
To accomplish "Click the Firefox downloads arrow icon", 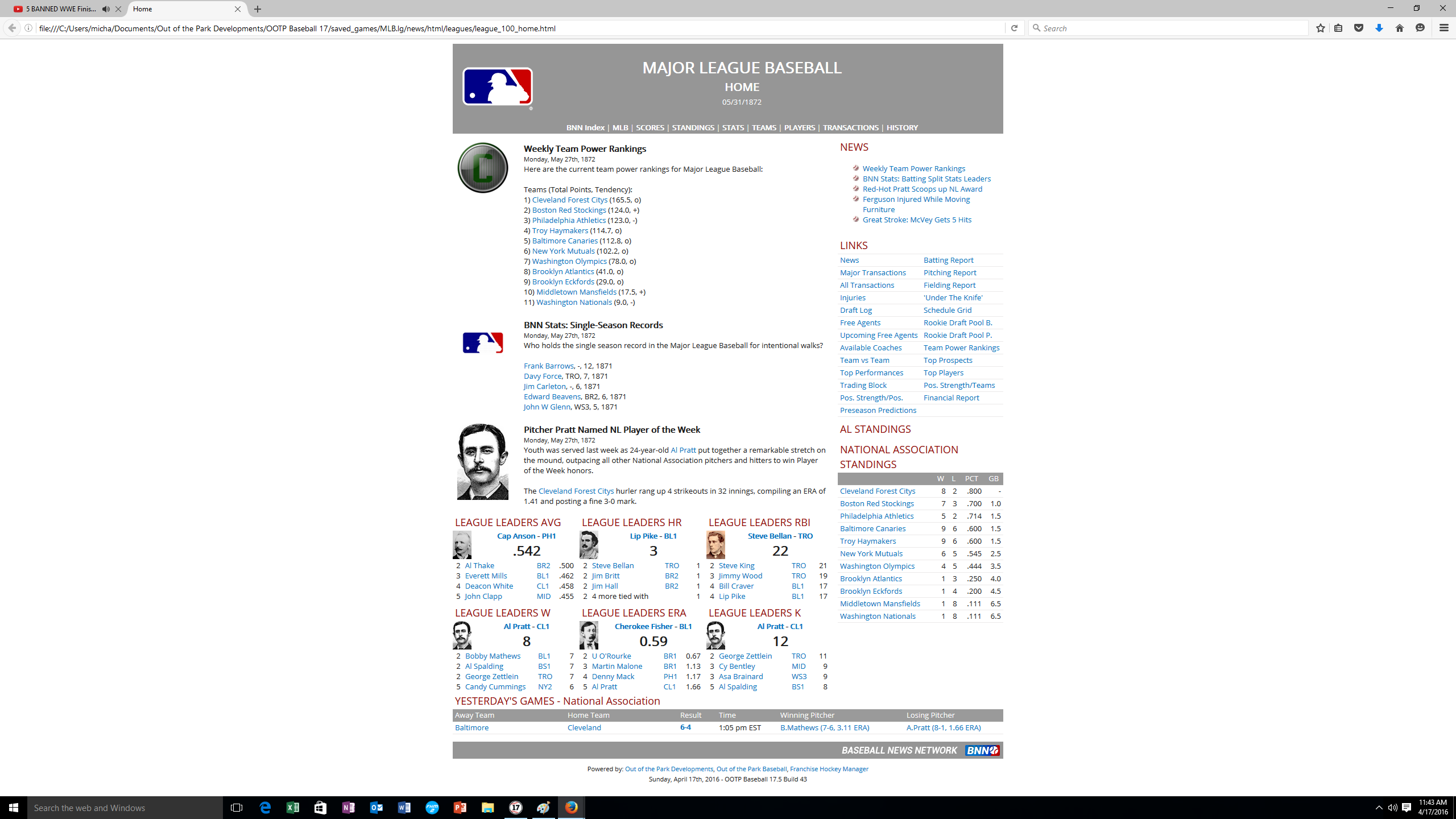I will point(1379,28).
